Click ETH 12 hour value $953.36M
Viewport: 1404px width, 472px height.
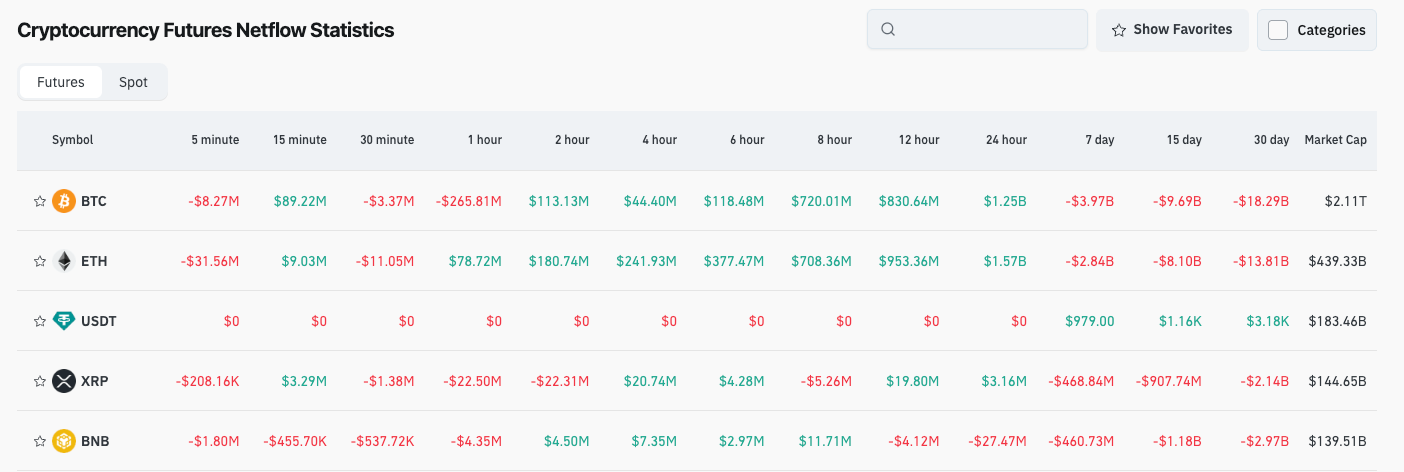(909, 261)
